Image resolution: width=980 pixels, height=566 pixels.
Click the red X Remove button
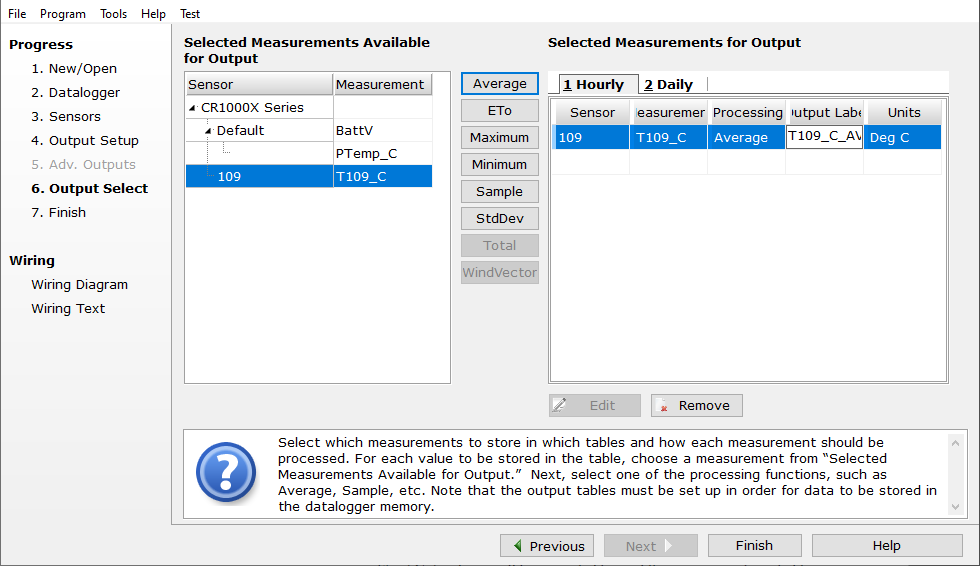(697, 405)
